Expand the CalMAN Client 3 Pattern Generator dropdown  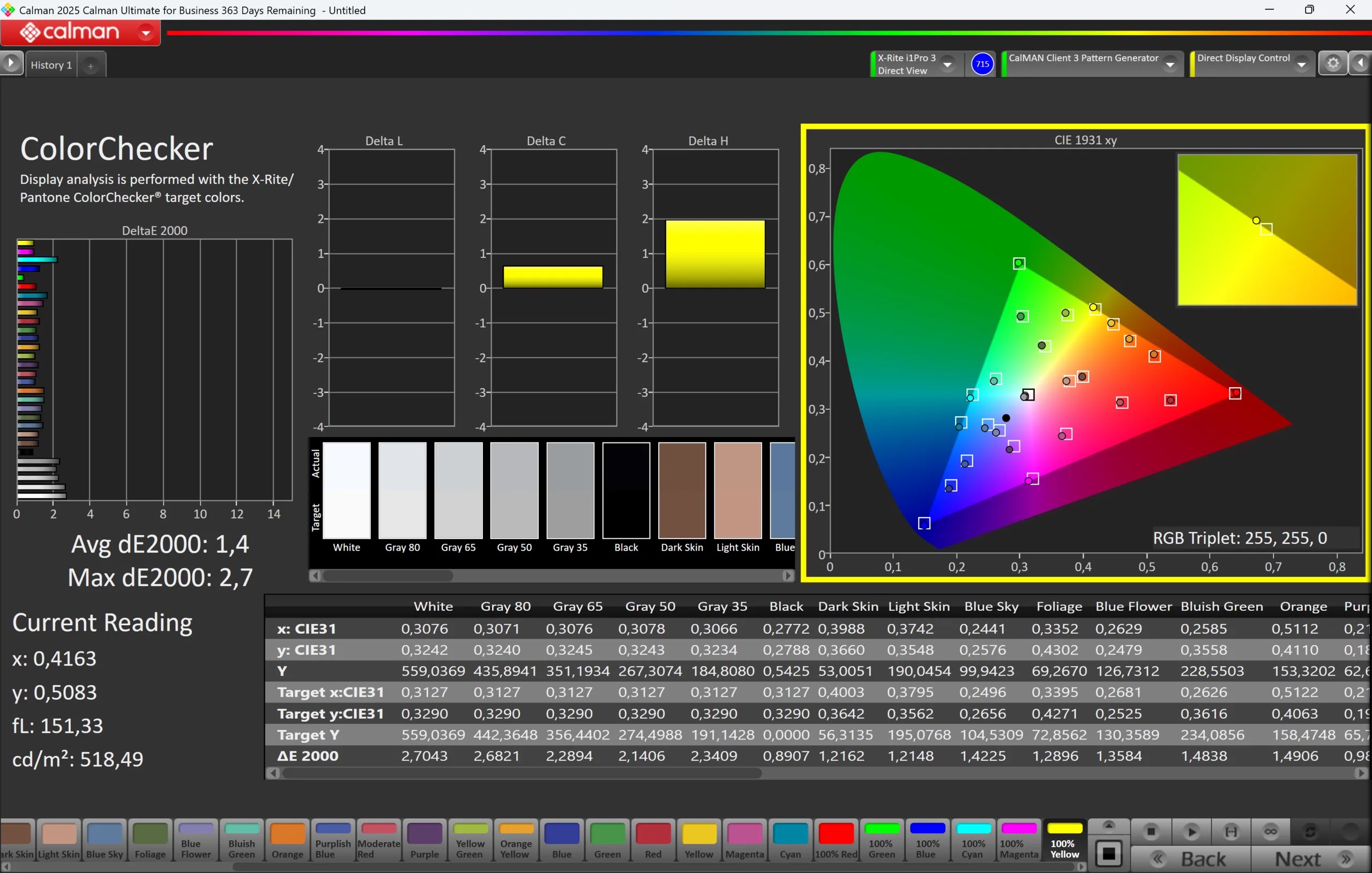1170,64
